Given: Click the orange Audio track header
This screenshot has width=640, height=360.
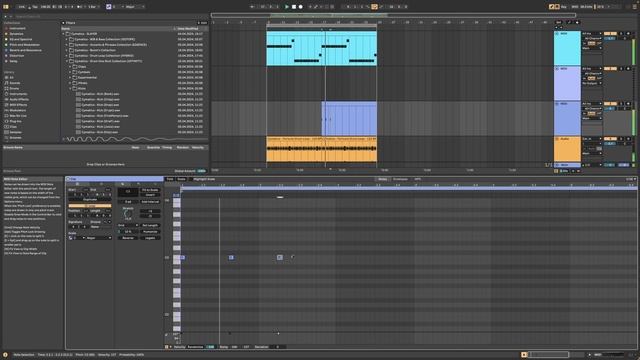Looking at the screenshot, I should 567,149.
